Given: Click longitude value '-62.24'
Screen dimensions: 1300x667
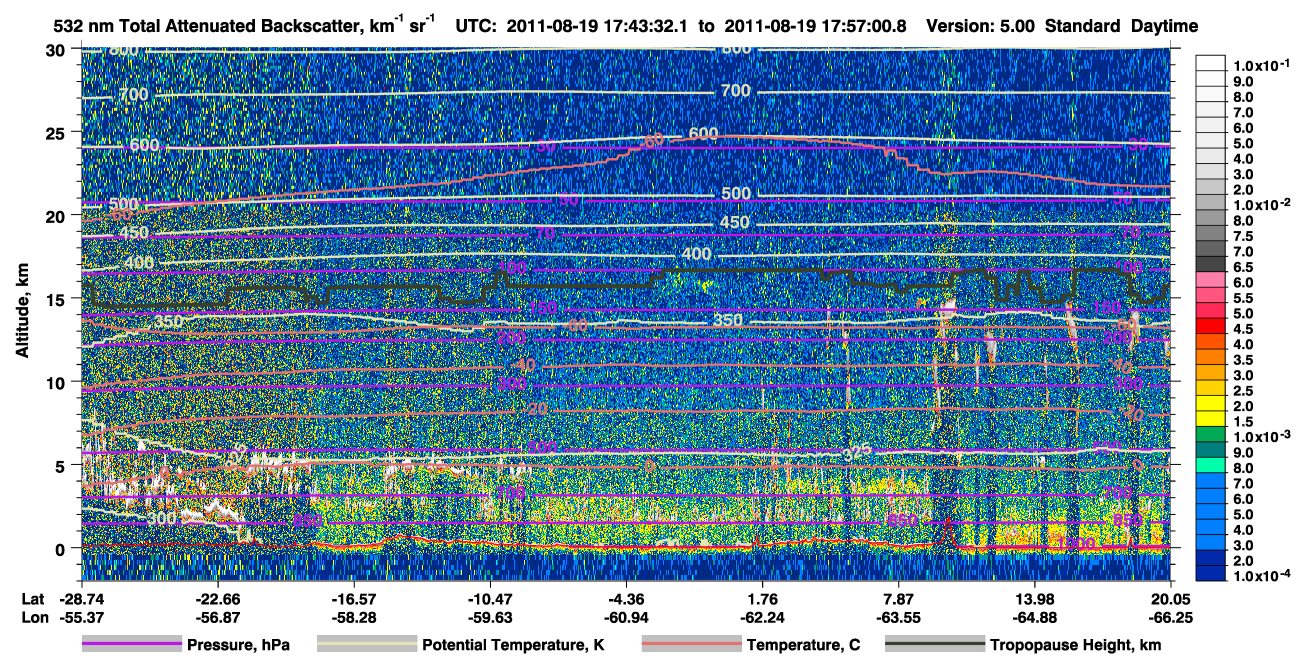Looking at the screenshot, I should (763, 617).
